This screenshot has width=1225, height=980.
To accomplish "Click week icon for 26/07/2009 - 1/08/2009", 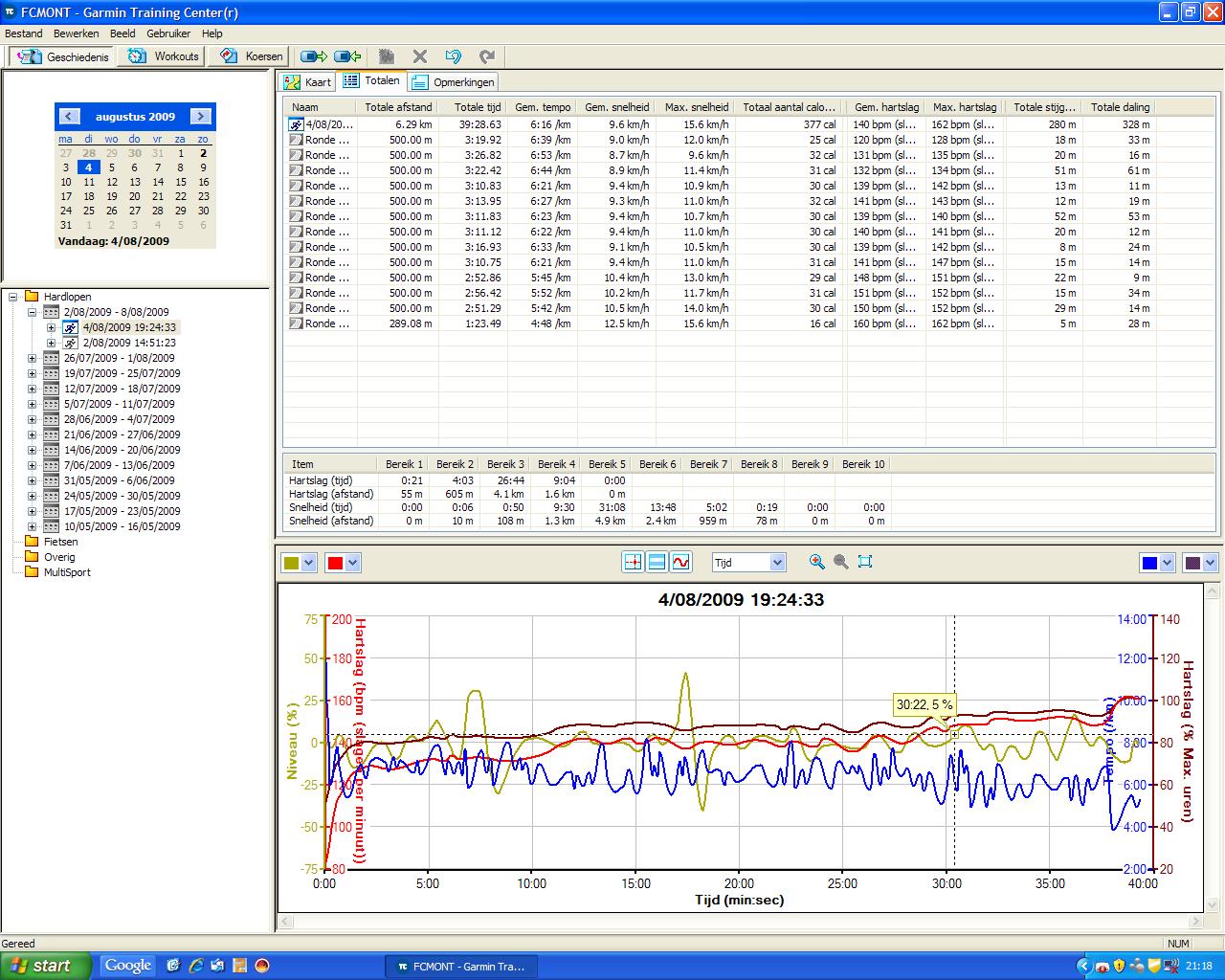I will (x=52, y=358).
